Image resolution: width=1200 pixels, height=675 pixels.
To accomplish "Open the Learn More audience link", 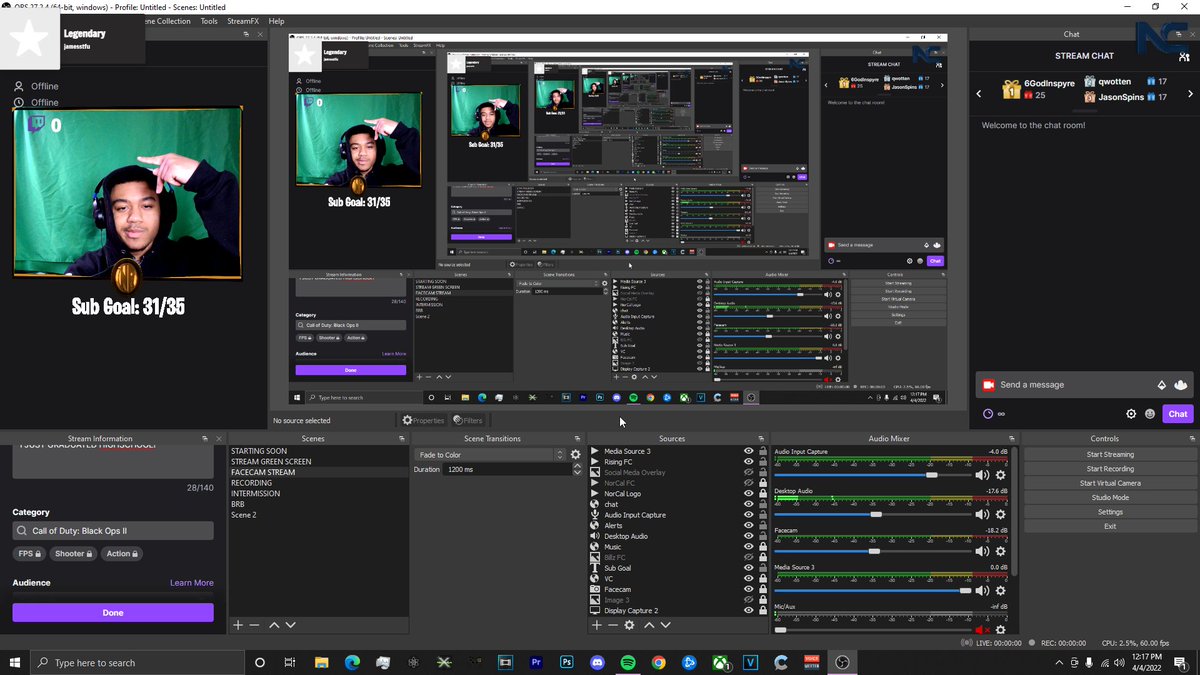I will coord(192,583).
